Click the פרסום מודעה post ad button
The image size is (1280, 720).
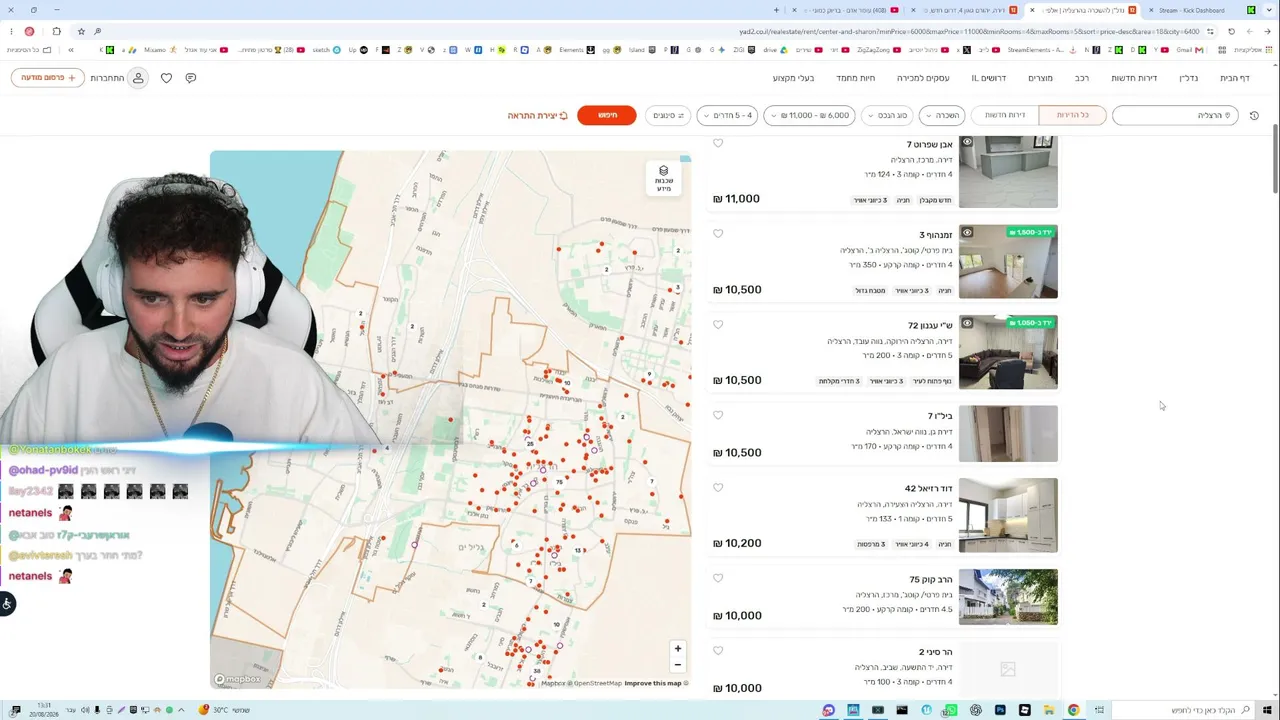tap(48, 78)
